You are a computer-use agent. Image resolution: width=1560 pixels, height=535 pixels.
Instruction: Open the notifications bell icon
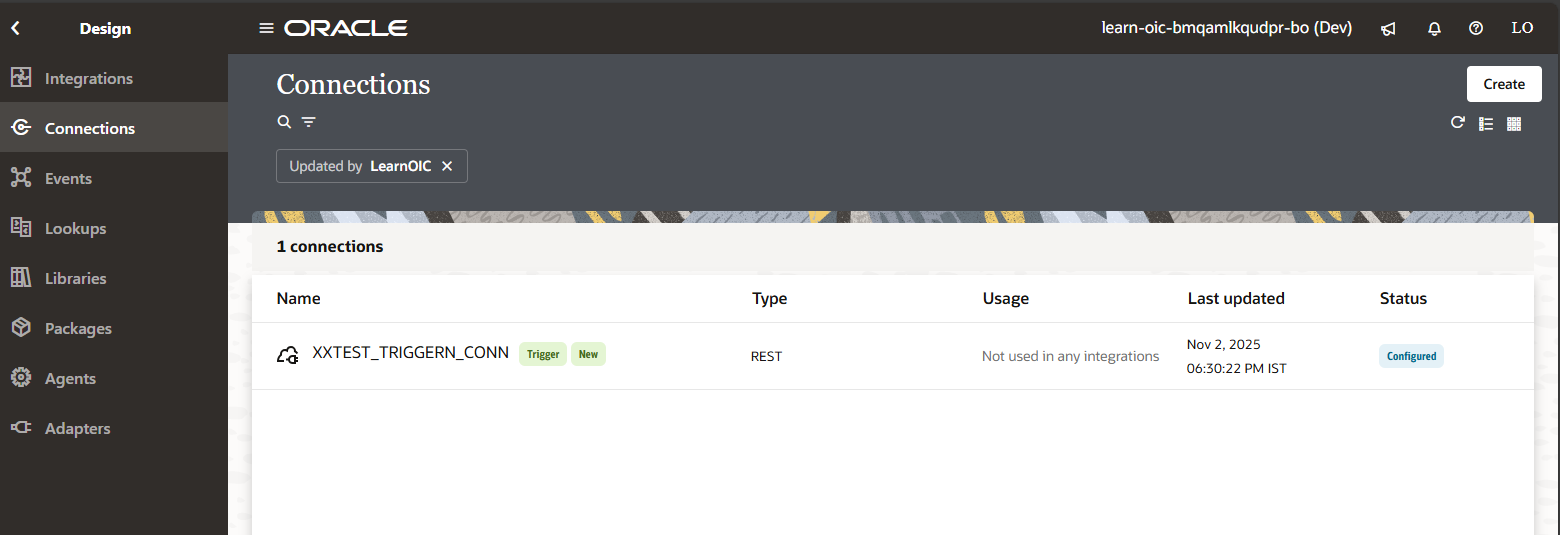tap(1434, 29)
